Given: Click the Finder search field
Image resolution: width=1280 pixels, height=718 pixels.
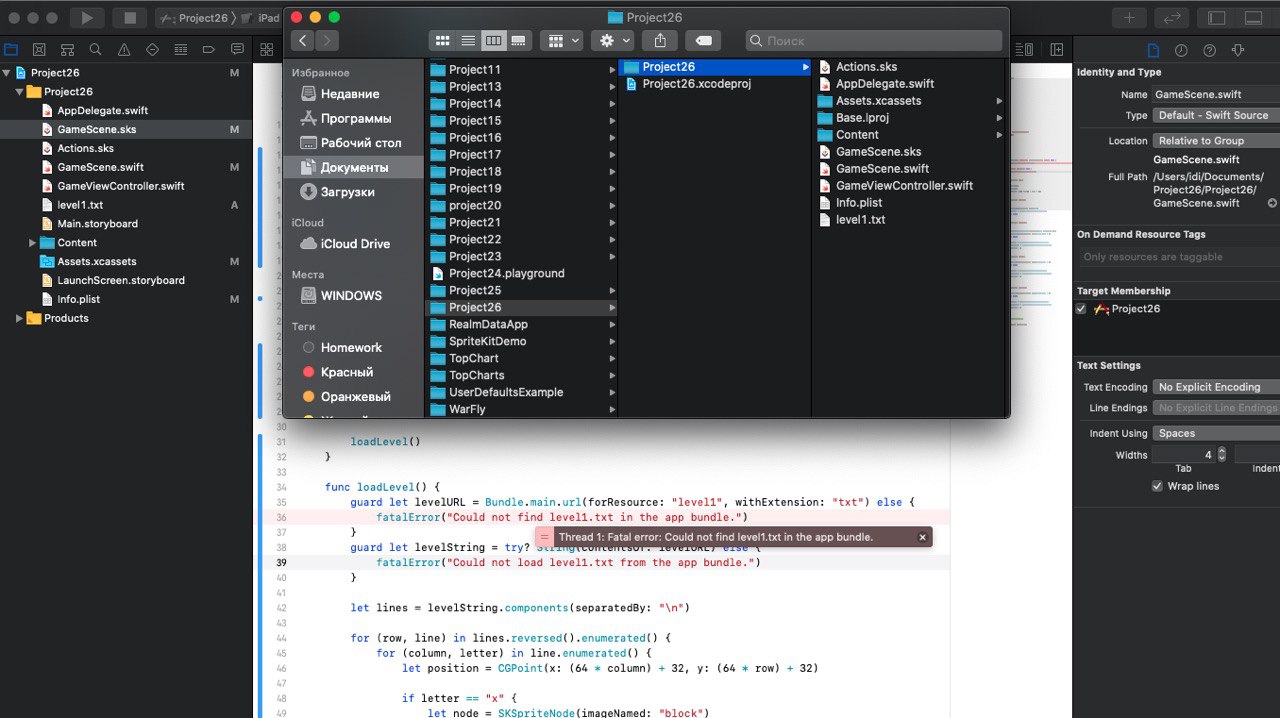Looking at the screenshot, I should [x=874, y=40].
